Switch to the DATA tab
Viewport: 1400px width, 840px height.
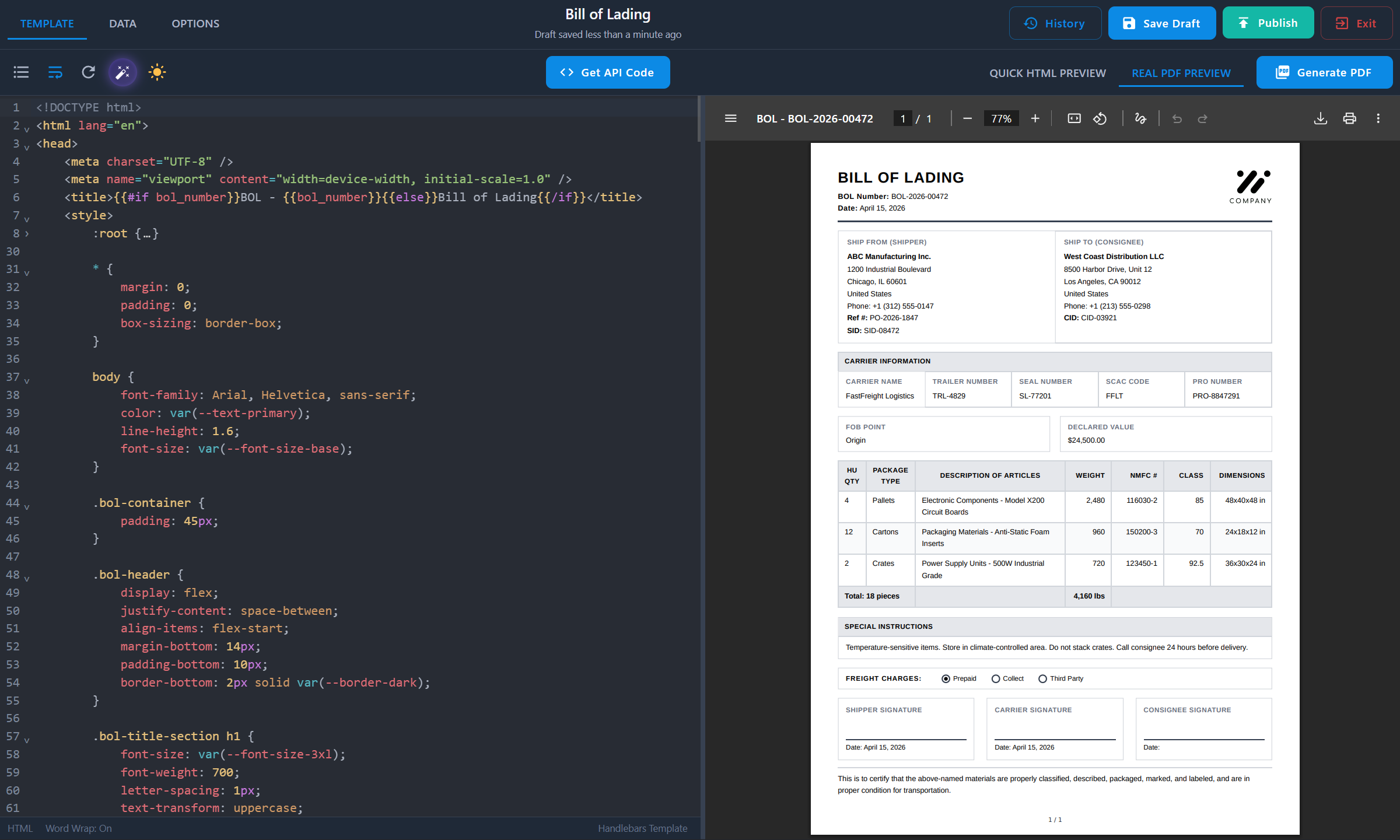click(122, 23)
